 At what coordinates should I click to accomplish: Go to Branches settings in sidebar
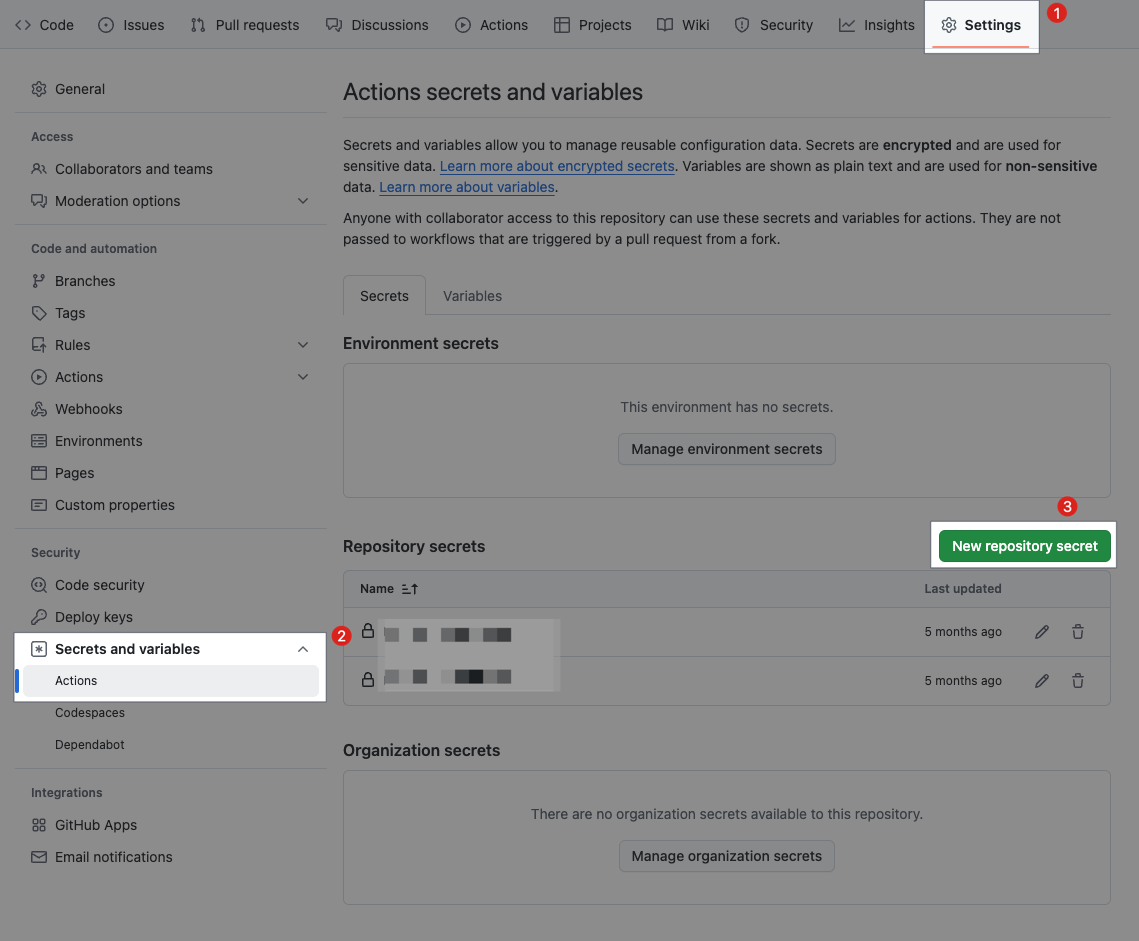click(x=85, y=281)
